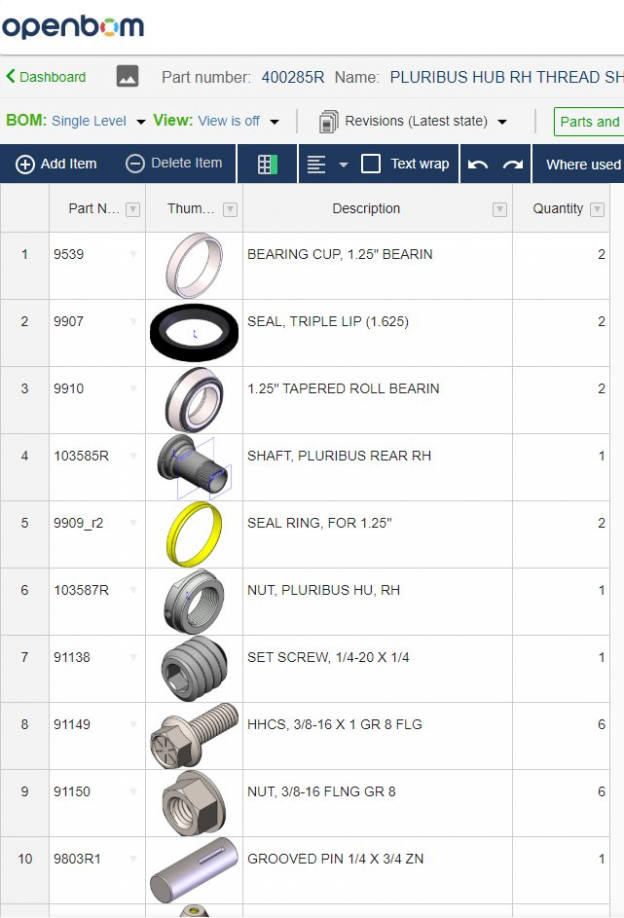
Task: Go back to Dashboard
Action: pos(46,77)
